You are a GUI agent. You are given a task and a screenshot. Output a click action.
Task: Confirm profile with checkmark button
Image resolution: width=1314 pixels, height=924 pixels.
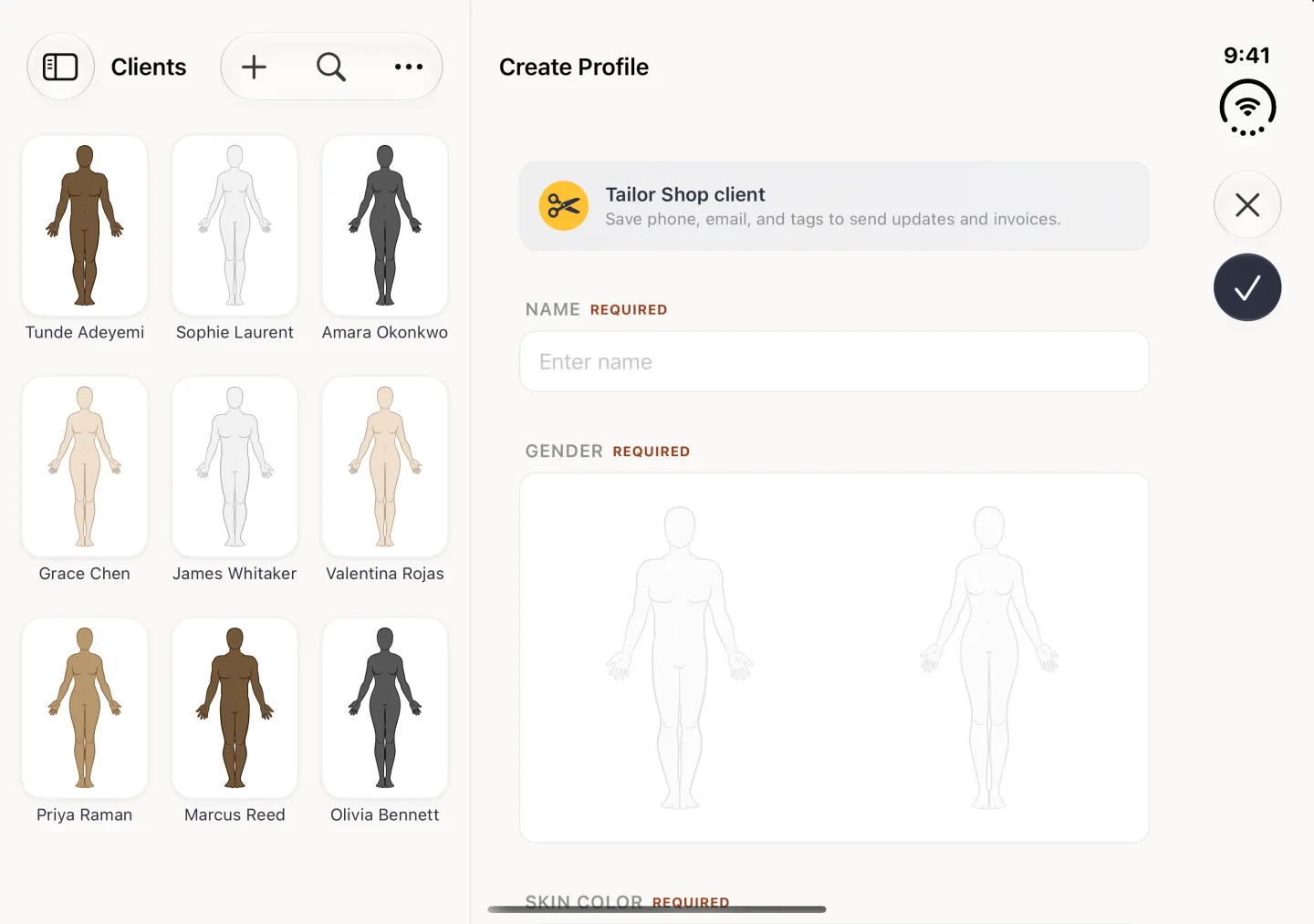(x=1247, y=287)
